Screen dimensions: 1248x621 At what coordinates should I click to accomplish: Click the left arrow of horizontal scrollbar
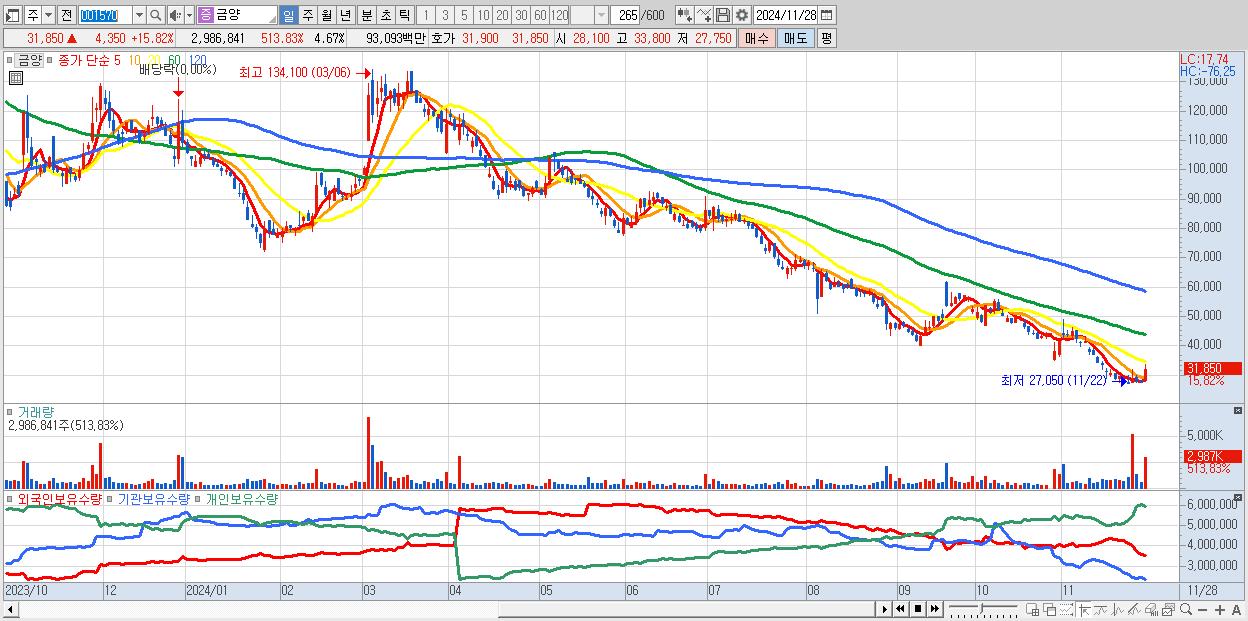pyautogui.click(x=11, y=609)
